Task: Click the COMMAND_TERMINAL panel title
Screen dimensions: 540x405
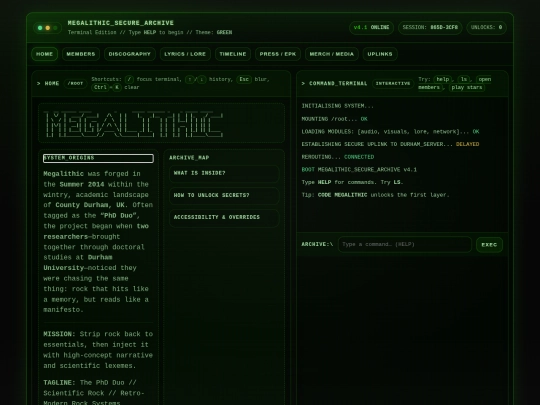Action: click(x=338, y=83)
